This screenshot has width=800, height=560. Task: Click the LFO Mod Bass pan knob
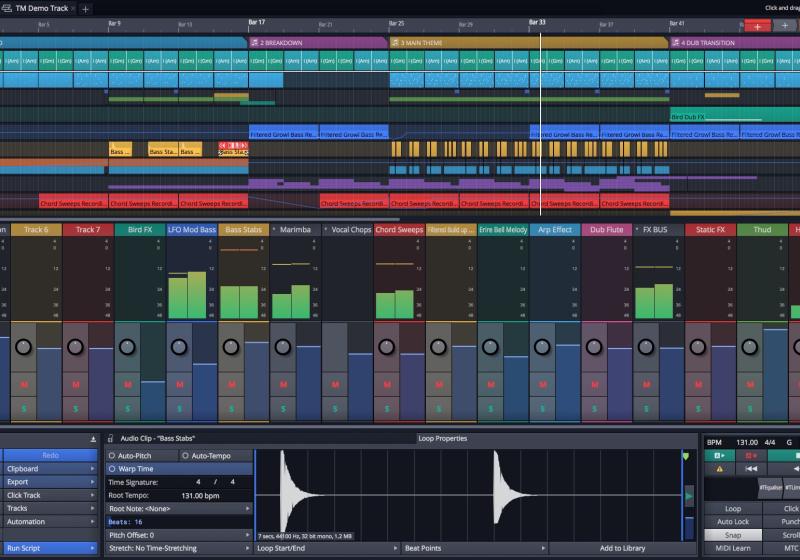point(179,347)
